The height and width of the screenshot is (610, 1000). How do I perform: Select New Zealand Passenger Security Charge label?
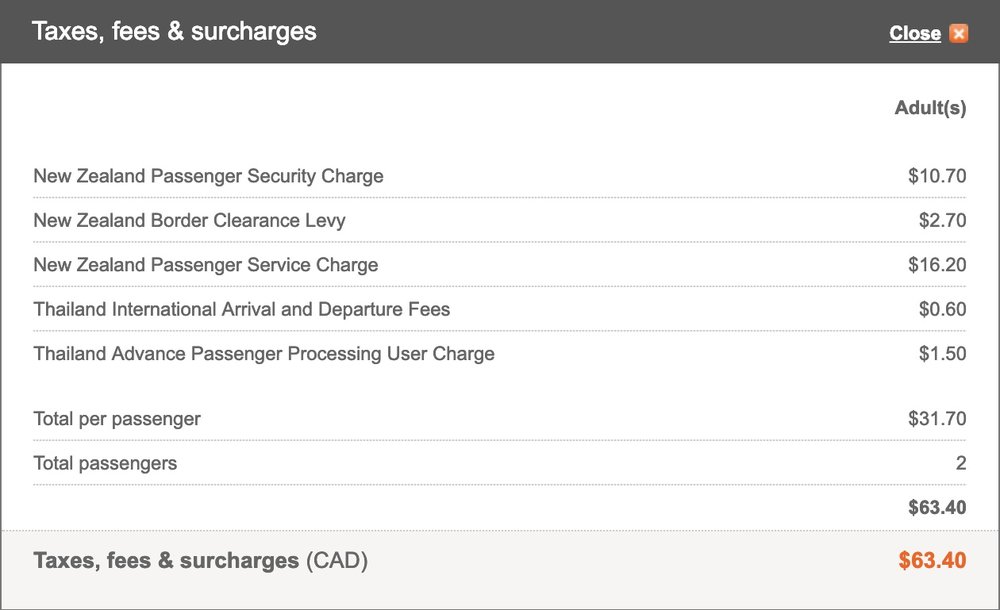208,176
